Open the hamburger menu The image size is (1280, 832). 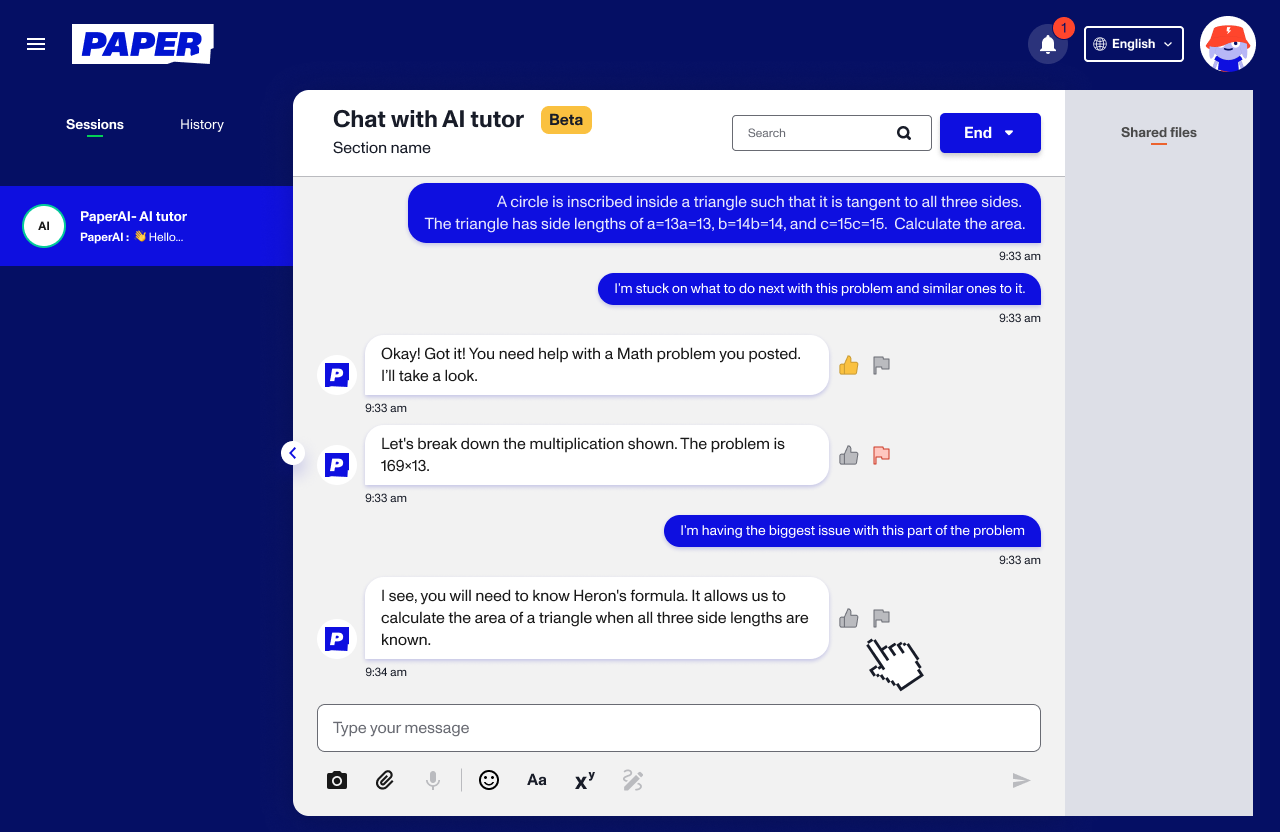(36, 44)
